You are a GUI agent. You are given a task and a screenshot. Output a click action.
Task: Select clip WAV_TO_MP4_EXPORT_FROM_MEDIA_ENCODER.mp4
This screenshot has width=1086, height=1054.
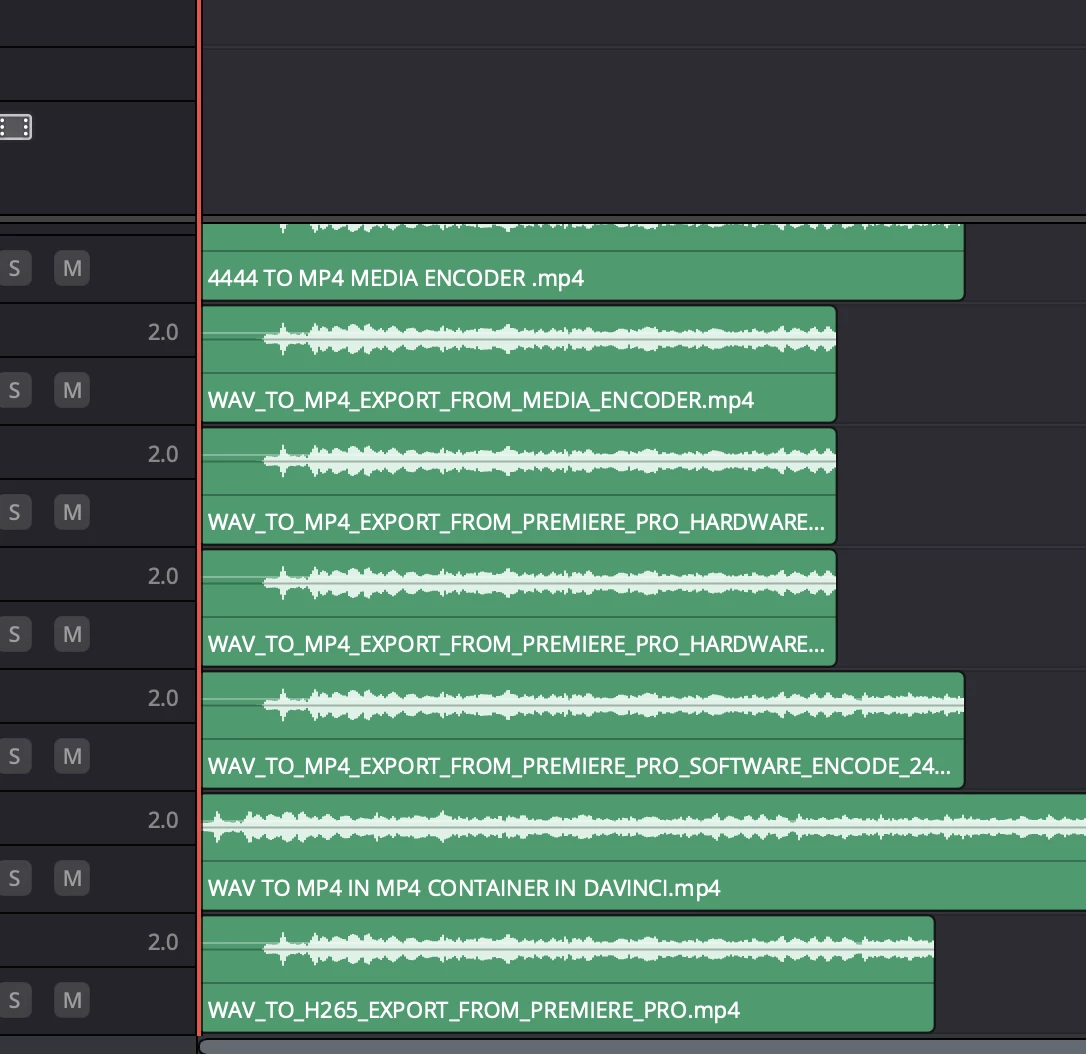coord(519,364)
